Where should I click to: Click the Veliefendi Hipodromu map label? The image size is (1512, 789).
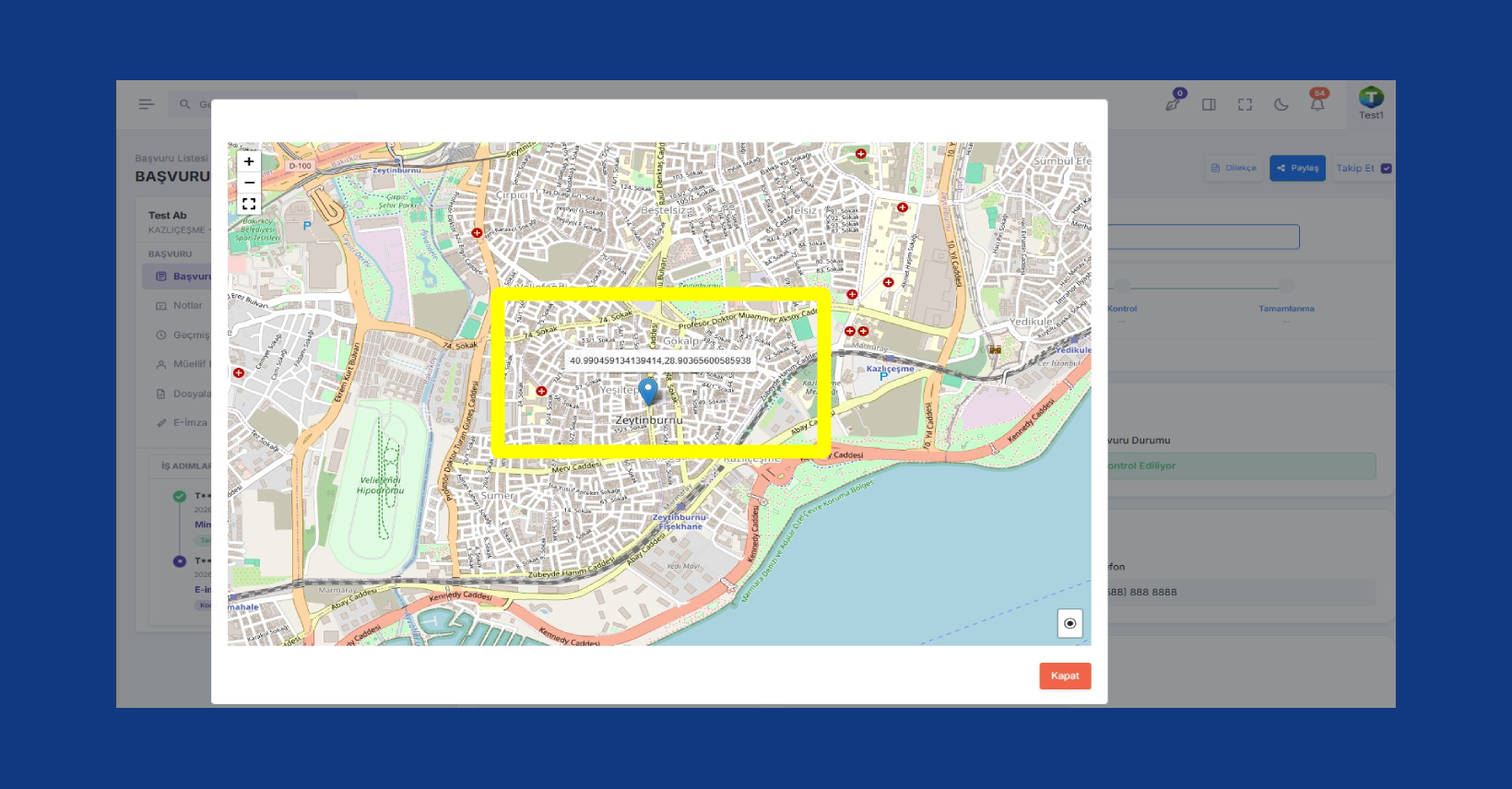coord(380,485)
